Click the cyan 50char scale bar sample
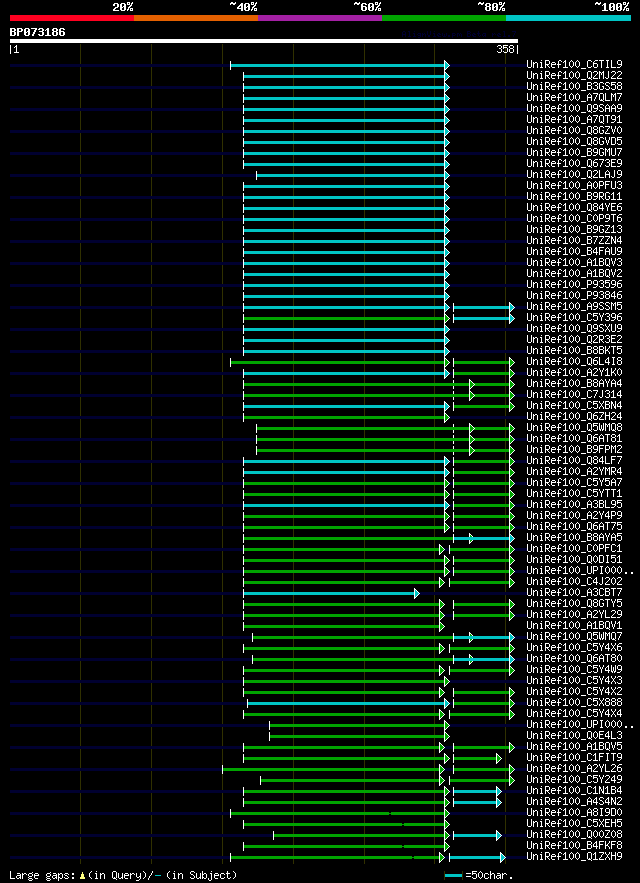Image resolution: width=640 pixels, height=883 pixels. point(454,876)
